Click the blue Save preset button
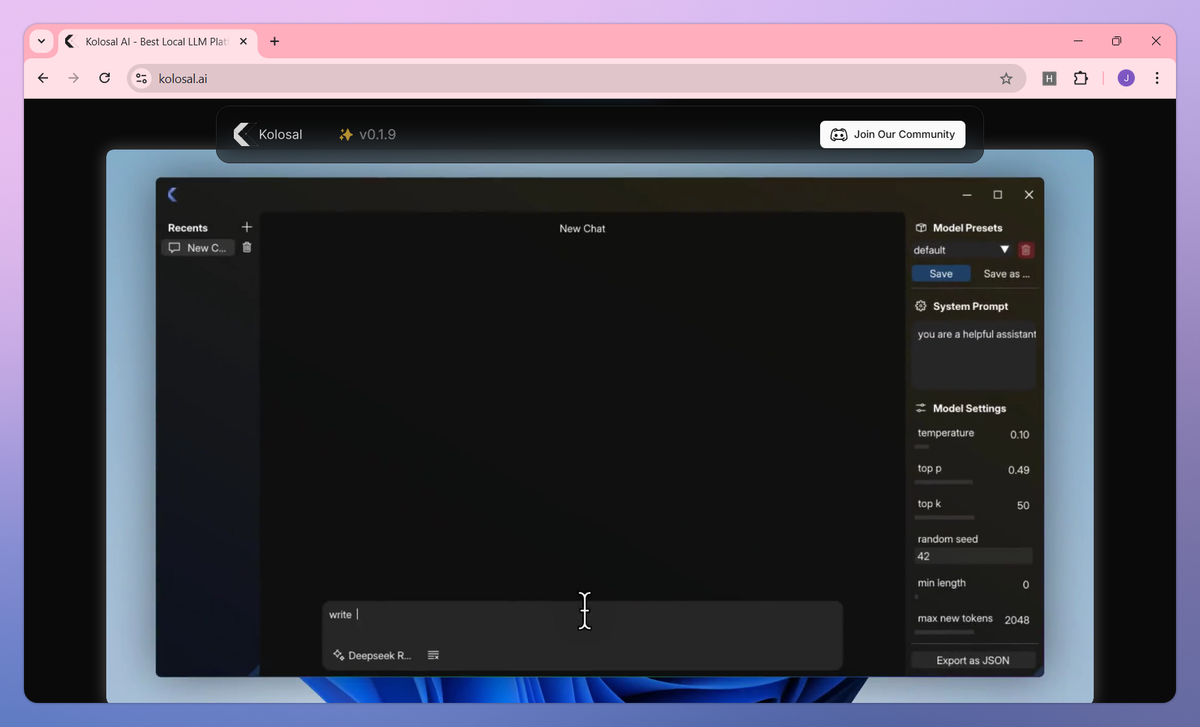The width and height of the screenshot is (1200, 727). click(x=941, y=274)
